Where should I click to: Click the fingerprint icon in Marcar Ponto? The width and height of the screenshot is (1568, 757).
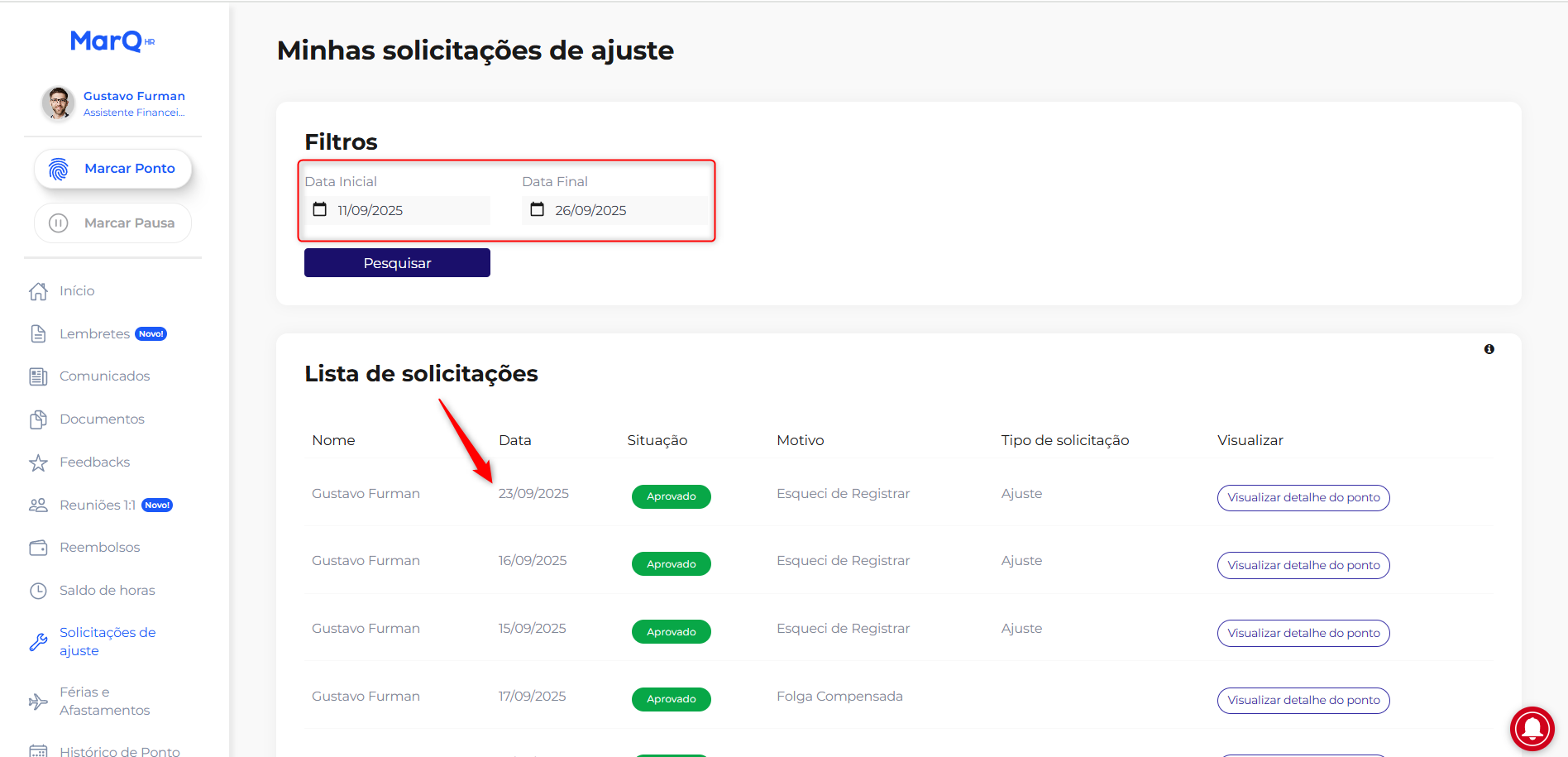tap(59, 169)
